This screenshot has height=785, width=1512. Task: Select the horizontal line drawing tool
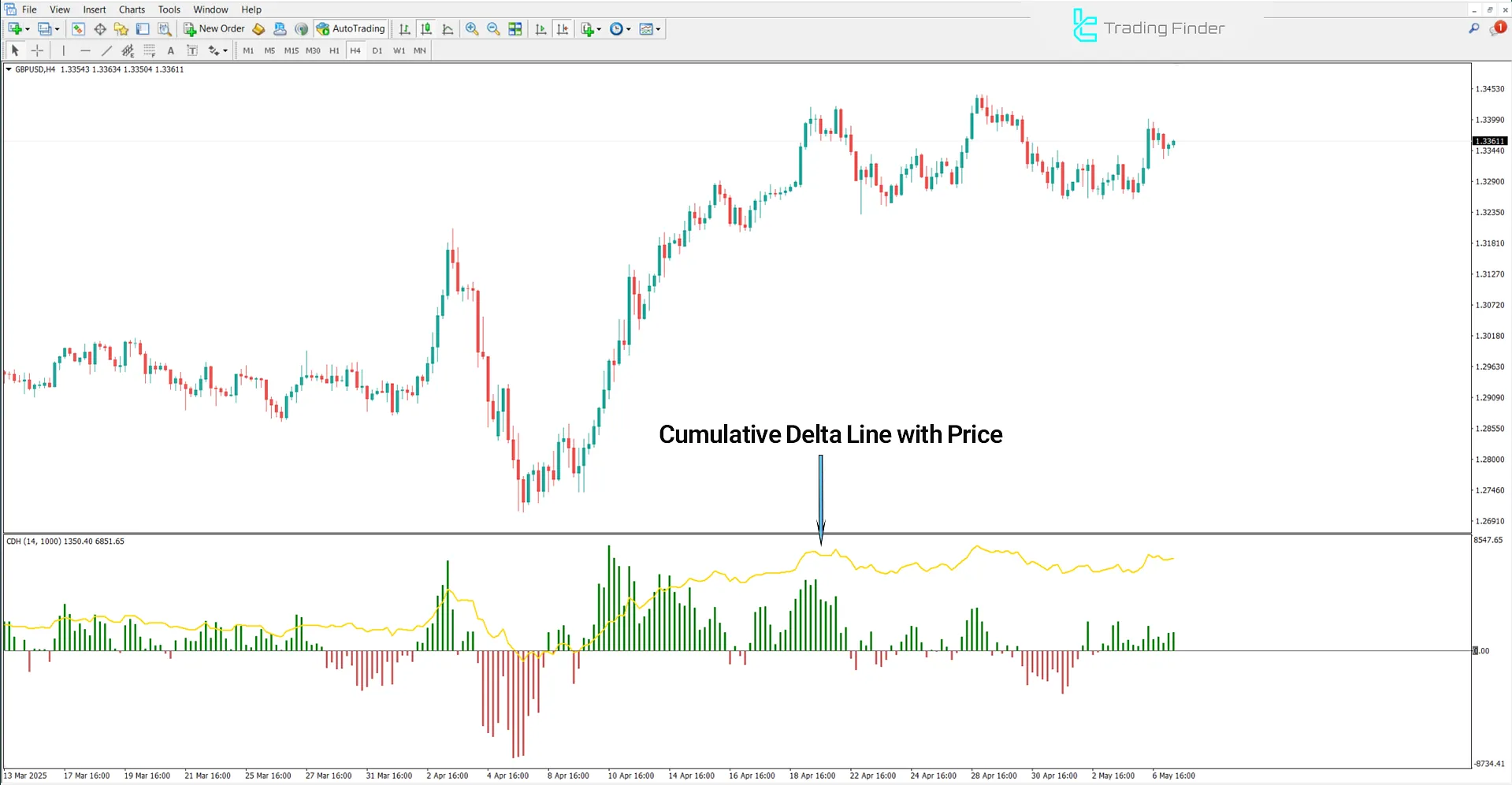(85, 50)
